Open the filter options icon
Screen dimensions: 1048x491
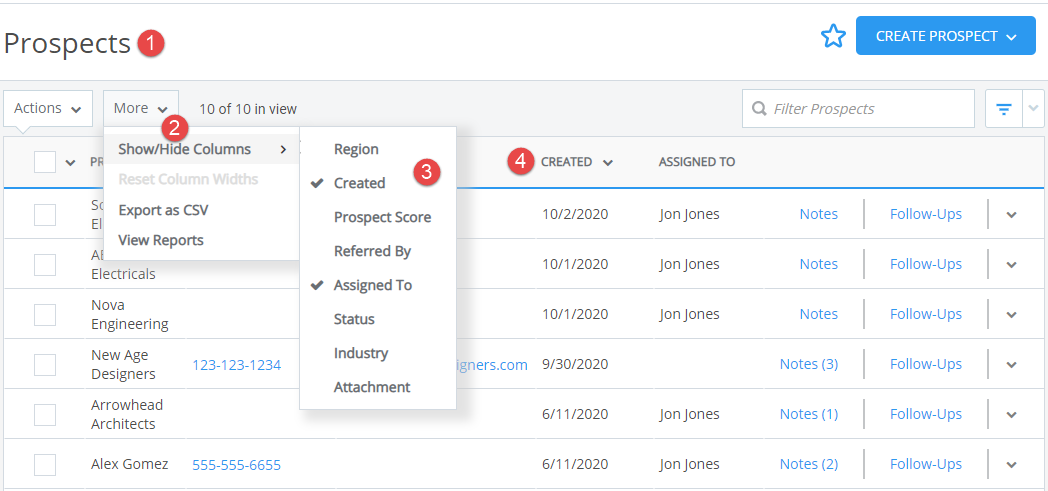click(1003, 109)
